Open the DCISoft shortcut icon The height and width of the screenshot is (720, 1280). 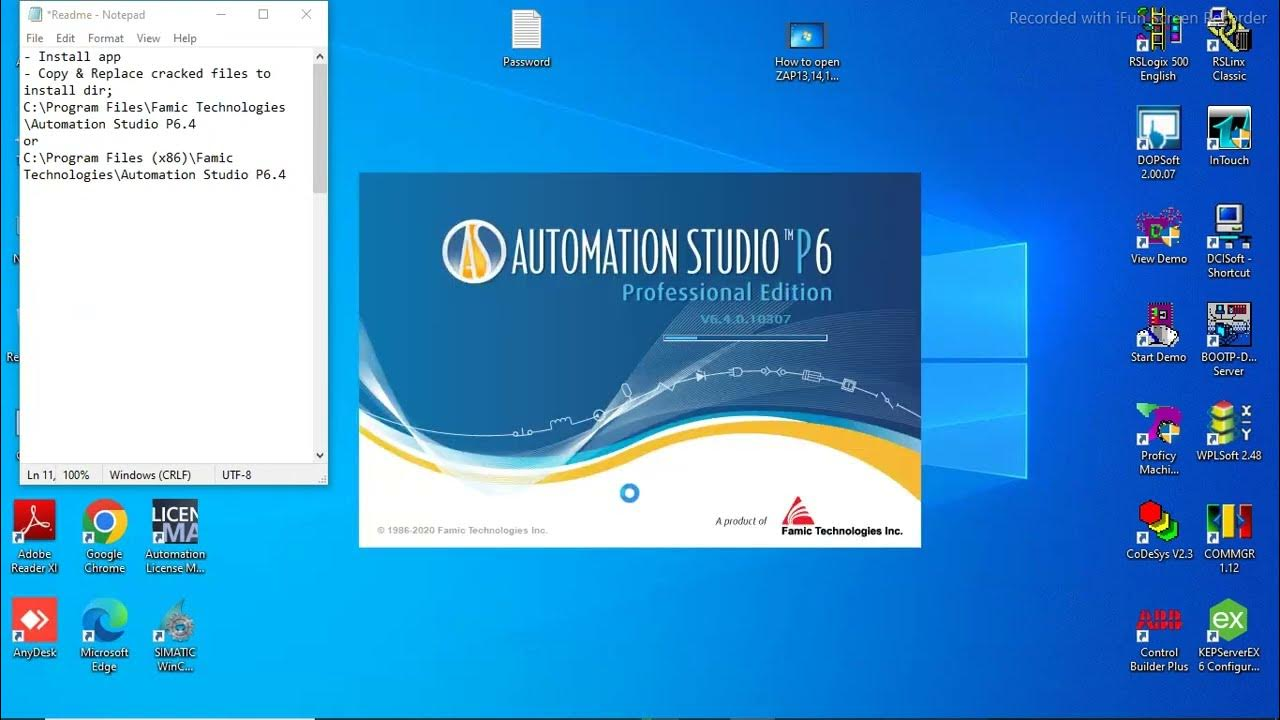(x=1229, y=242)
